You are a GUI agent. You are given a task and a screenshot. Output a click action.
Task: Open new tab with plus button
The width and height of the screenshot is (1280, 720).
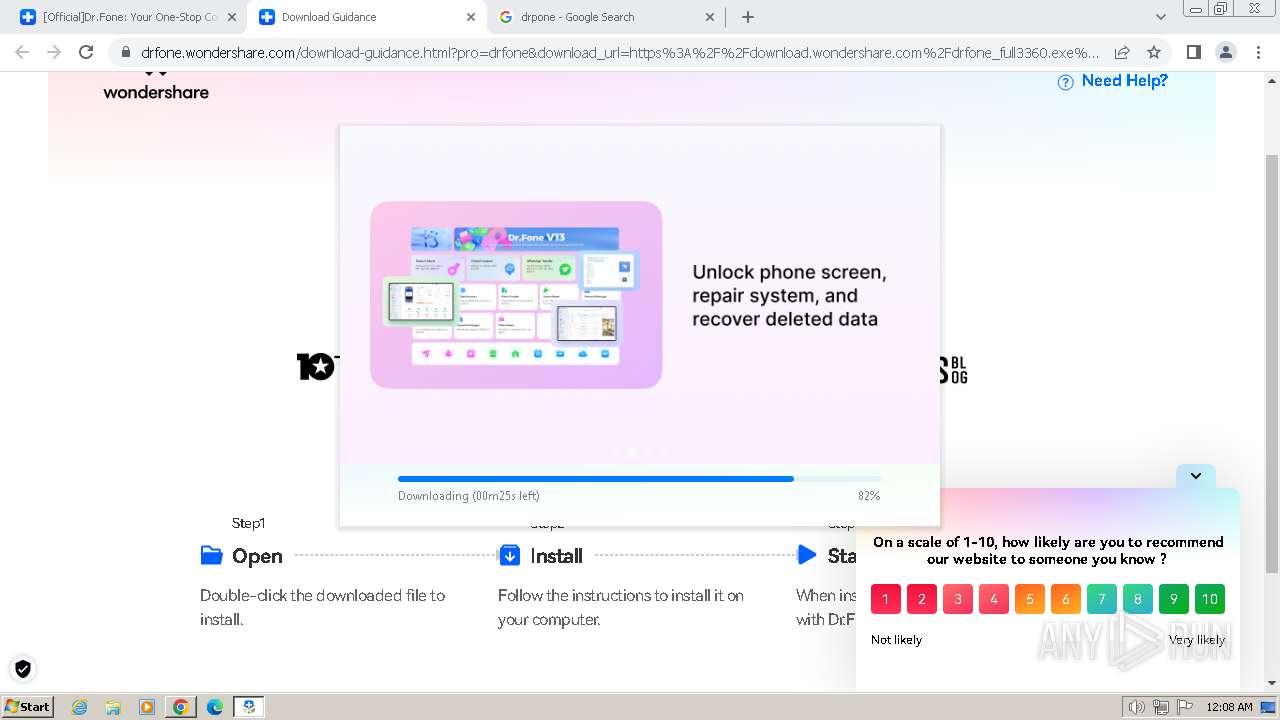tap(747, 17)
